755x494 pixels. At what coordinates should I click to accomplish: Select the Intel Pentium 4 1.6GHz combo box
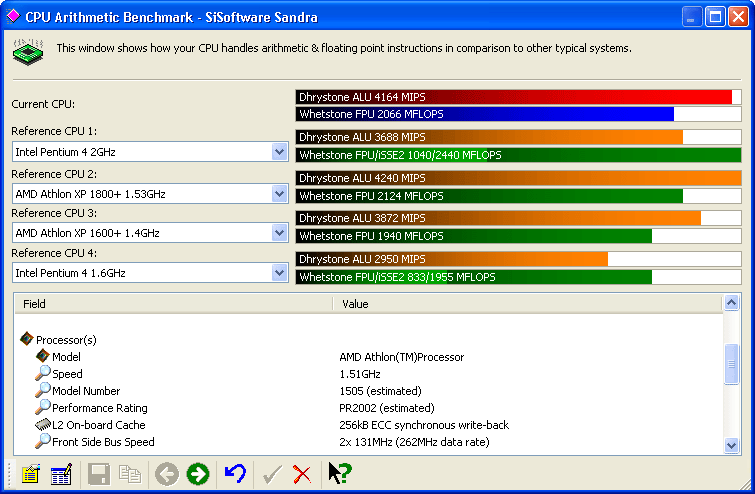(x=150, y=273)
